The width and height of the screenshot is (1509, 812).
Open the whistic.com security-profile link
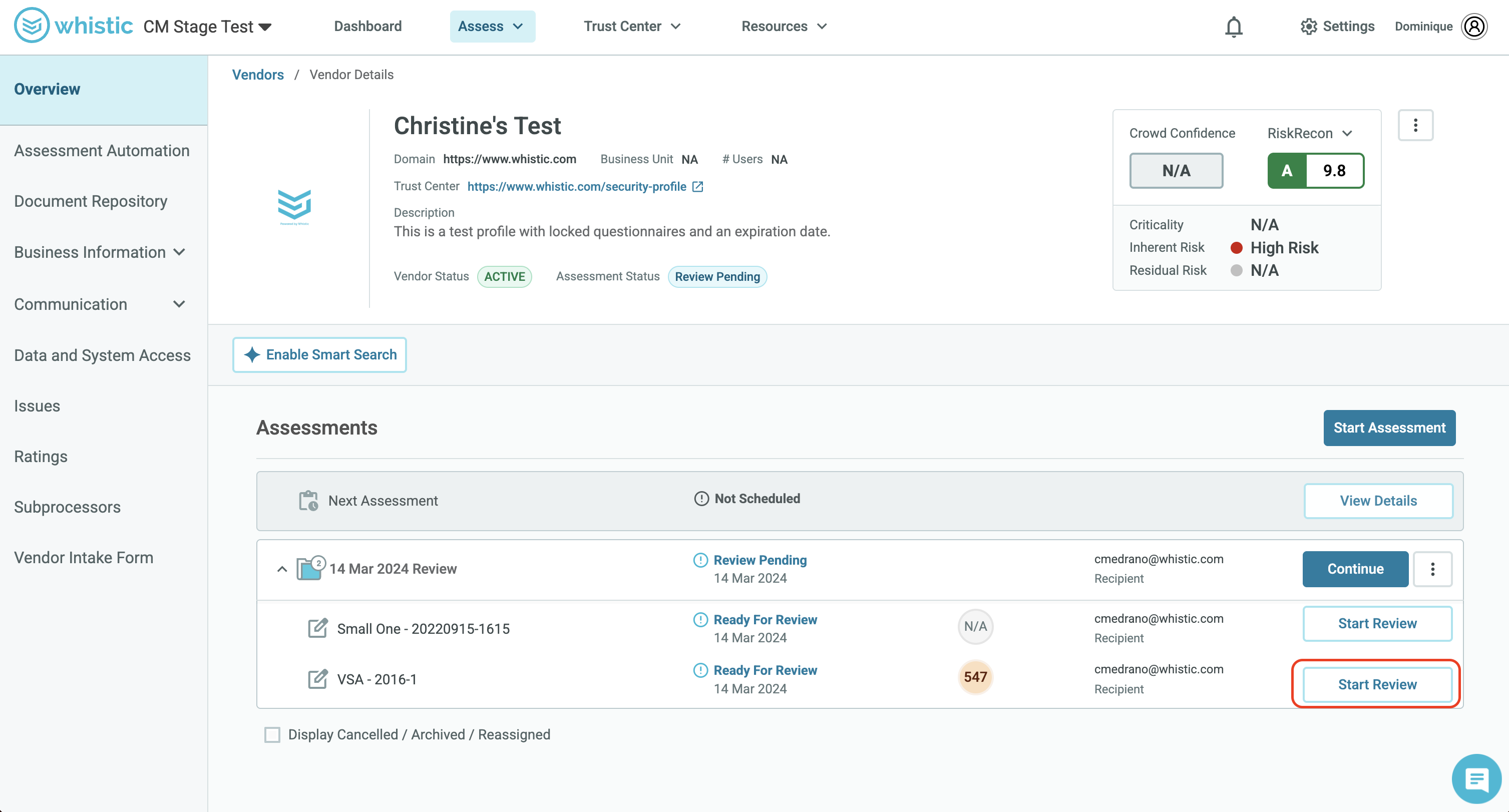(x=576, y=186)
